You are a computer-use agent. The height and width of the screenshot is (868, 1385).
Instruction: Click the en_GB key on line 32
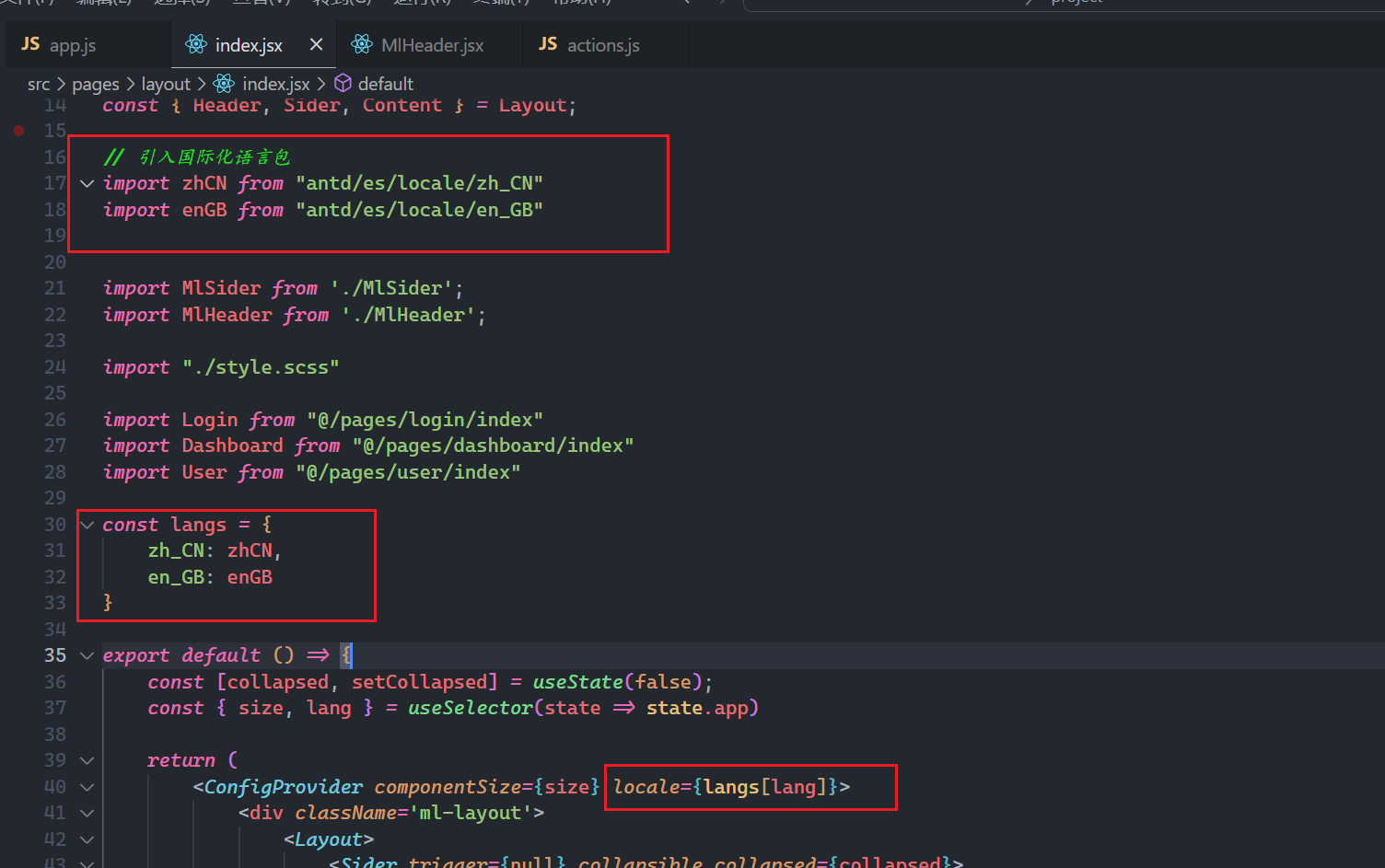176,577
